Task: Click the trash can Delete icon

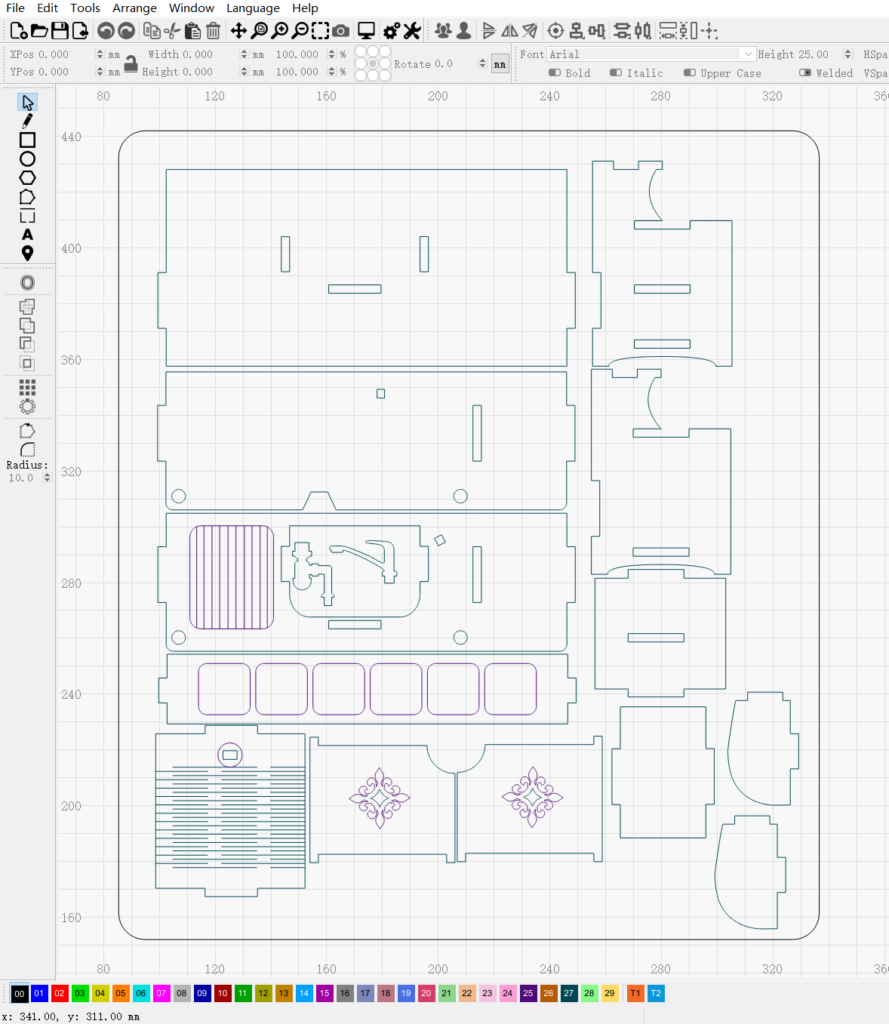Action: pyautogui.click(x=213, y=31)
